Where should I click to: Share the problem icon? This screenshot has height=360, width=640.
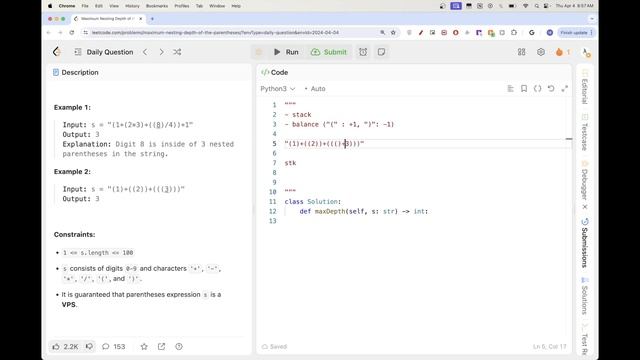click(162, 347)
